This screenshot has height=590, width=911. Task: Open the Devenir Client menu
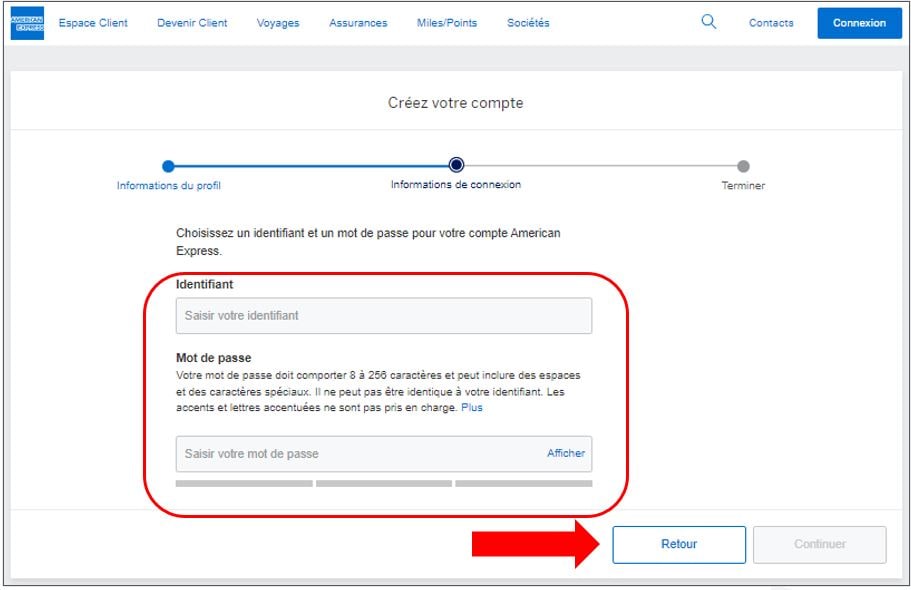192,23
